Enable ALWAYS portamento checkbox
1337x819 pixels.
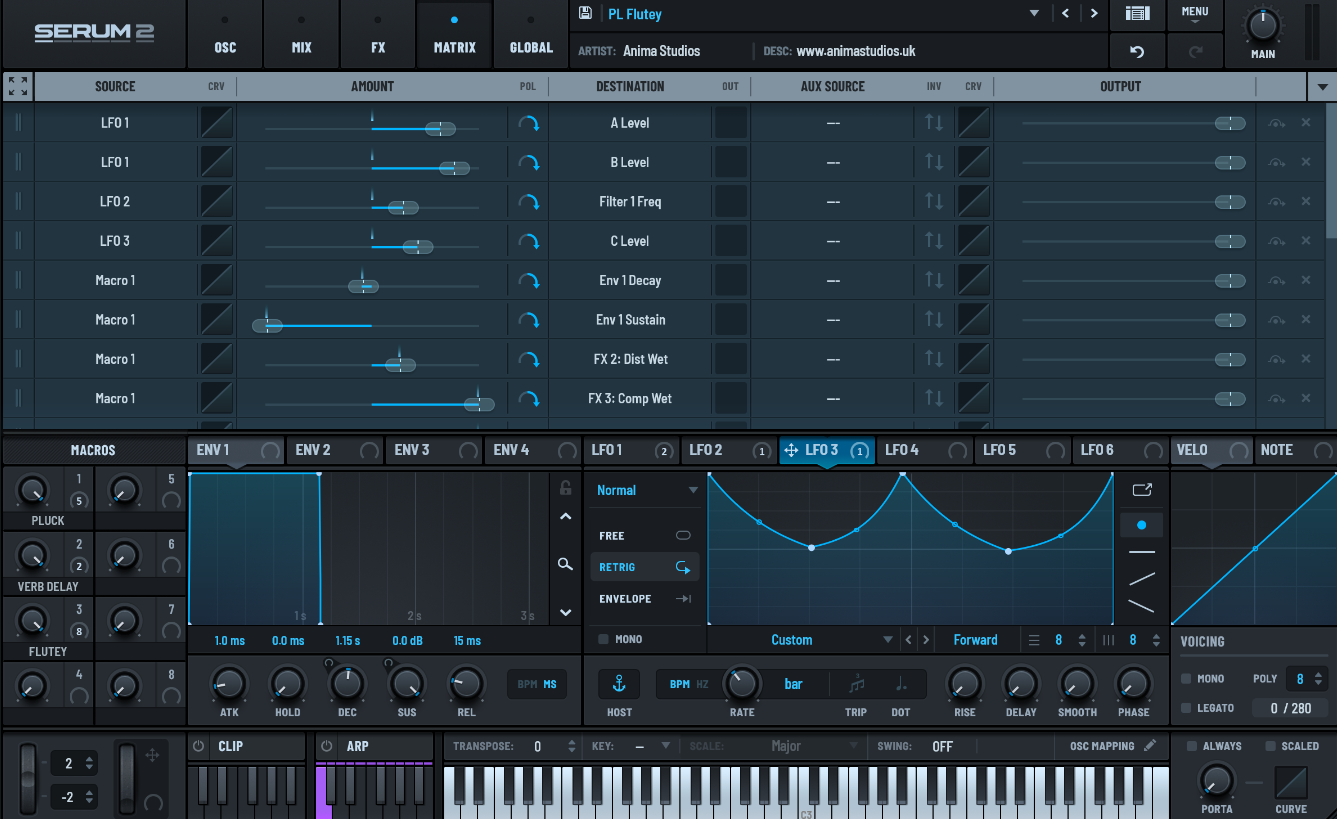pyautogui.click(x=1192, y=746)
